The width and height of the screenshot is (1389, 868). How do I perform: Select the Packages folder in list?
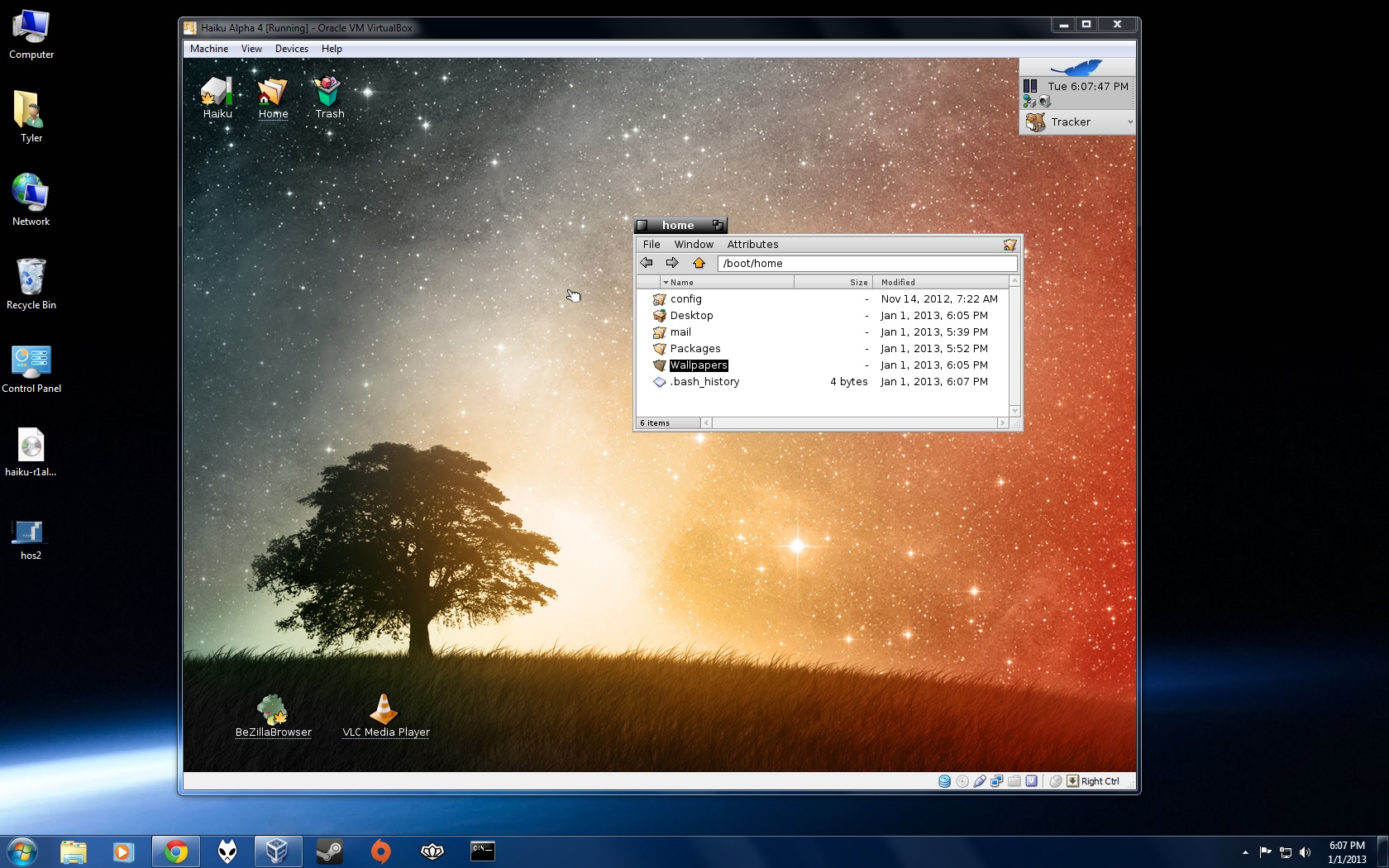(x=694, y=349)
